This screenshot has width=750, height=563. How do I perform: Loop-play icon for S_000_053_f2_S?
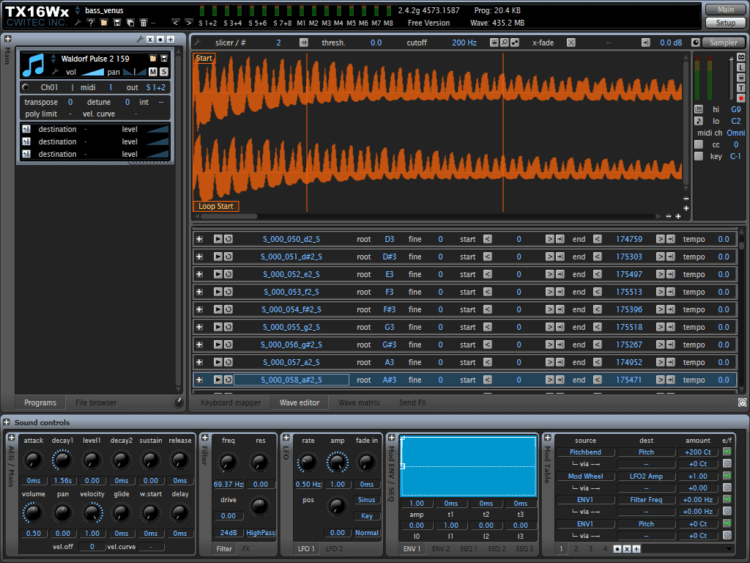coord(229,292)
